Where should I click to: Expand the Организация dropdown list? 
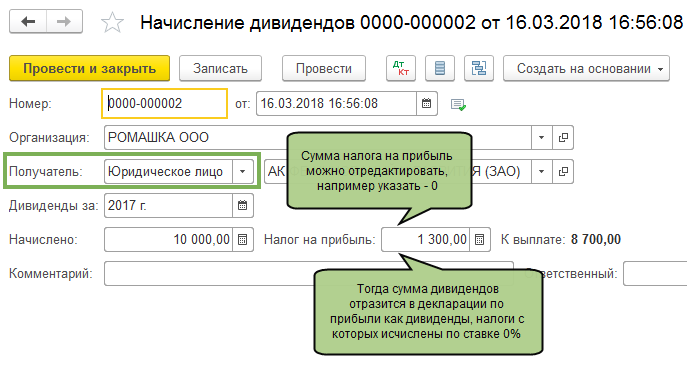click(x=542, y=137)
